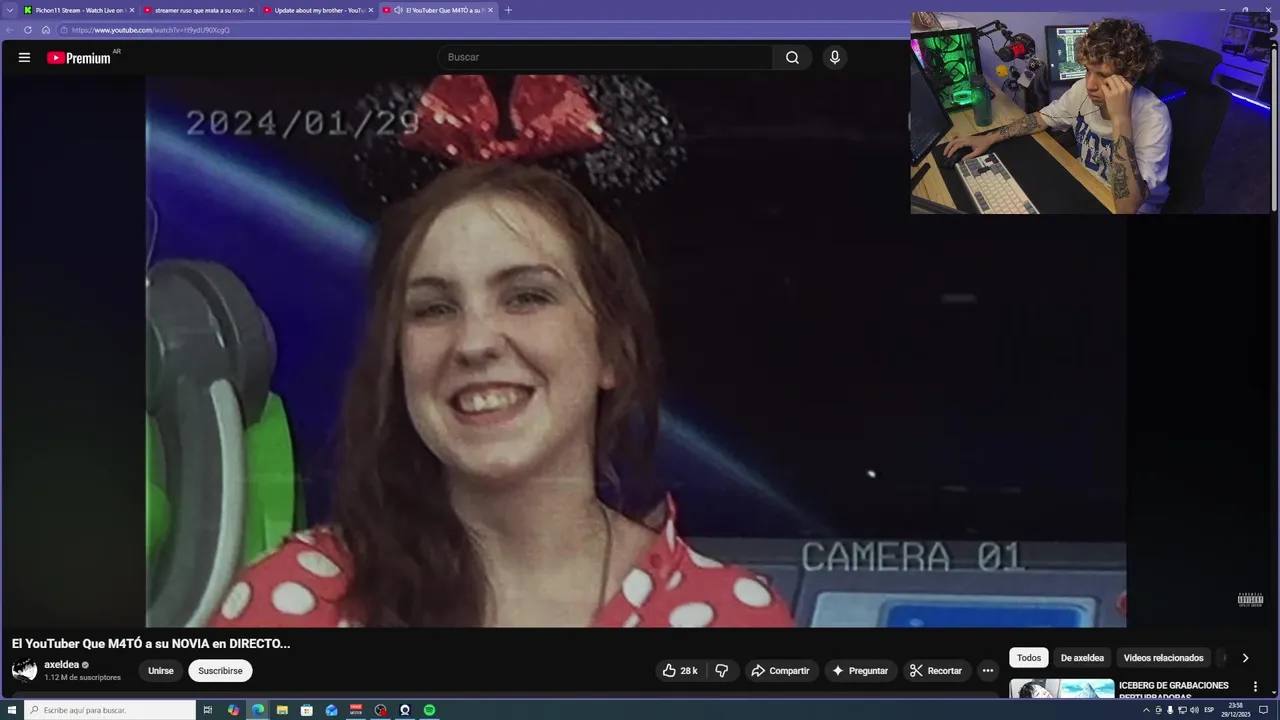Open axeldea channel avatar
The image size is (1280, 720).
[24, 670]
